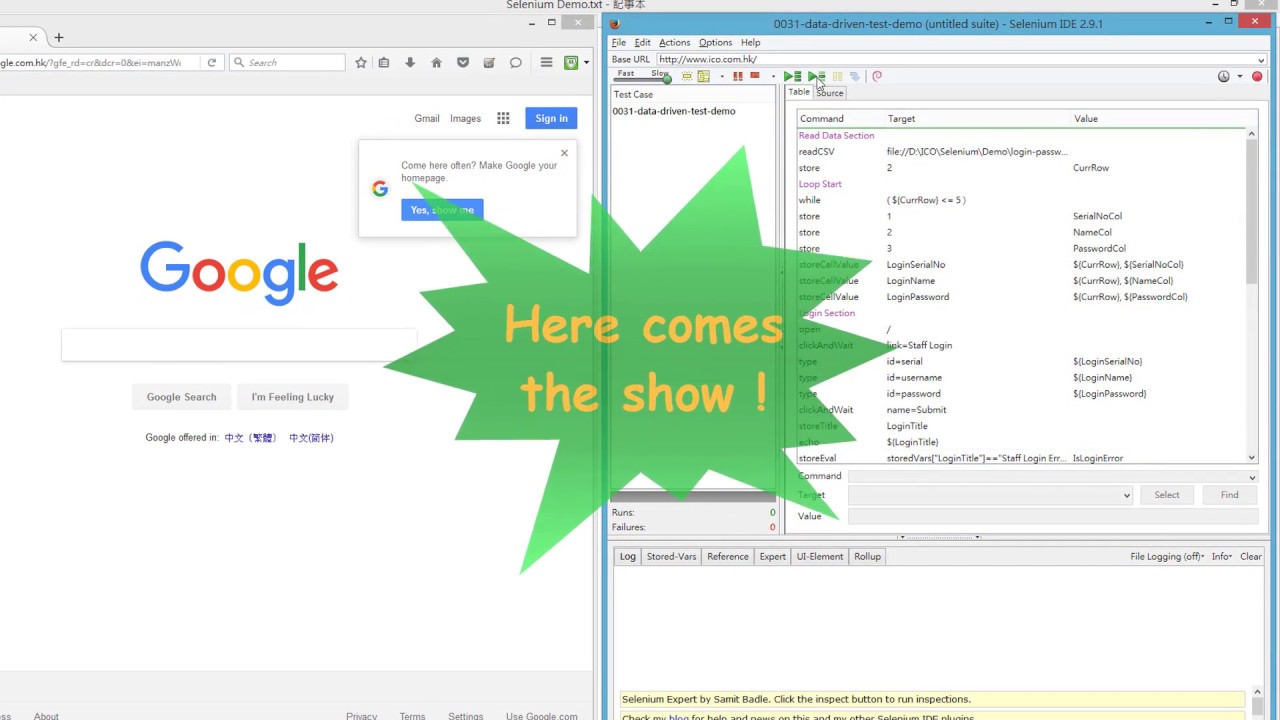This screenshot has width=1280, height=720.
Task: Switch to the Table tab
Action: (799, 92)
